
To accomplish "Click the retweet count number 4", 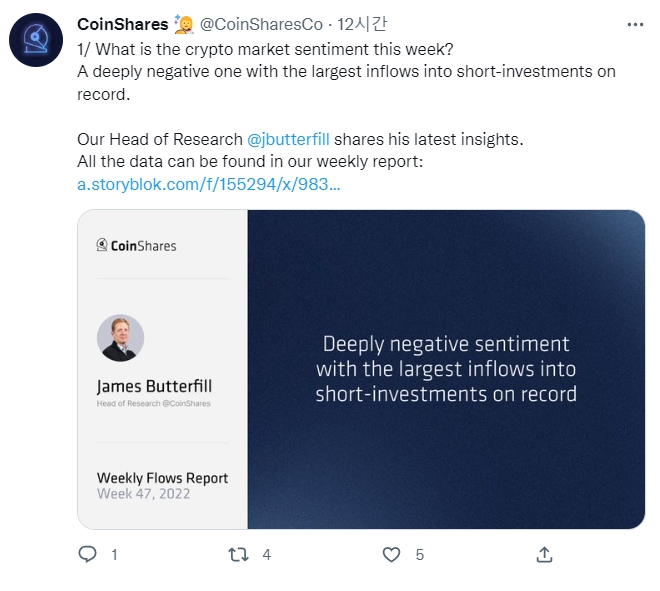I will 266,555.
